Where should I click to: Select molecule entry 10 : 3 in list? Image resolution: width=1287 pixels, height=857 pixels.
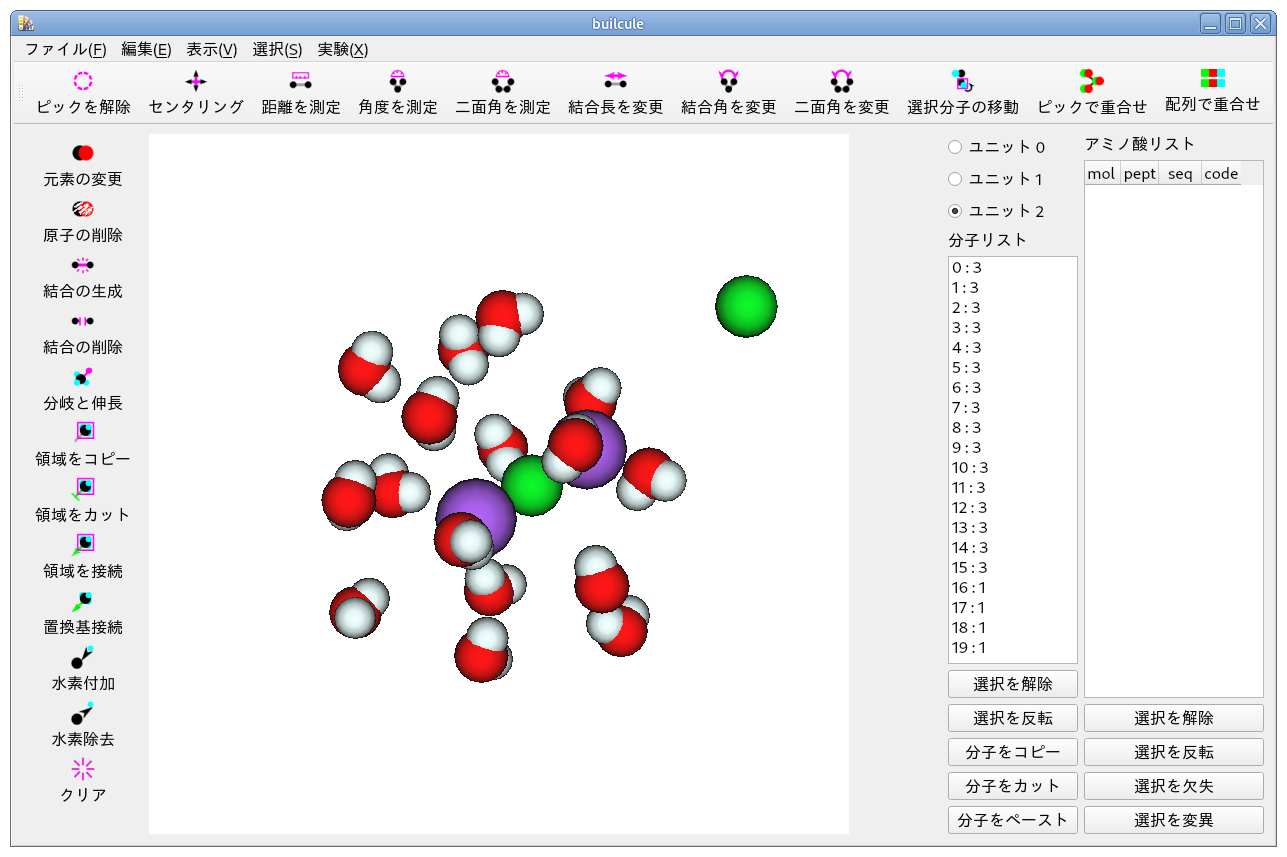point(970,468)
